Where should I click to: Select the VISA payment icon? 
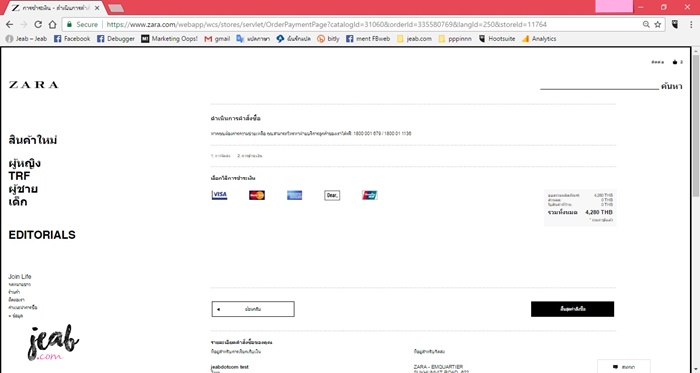(219, 195)
